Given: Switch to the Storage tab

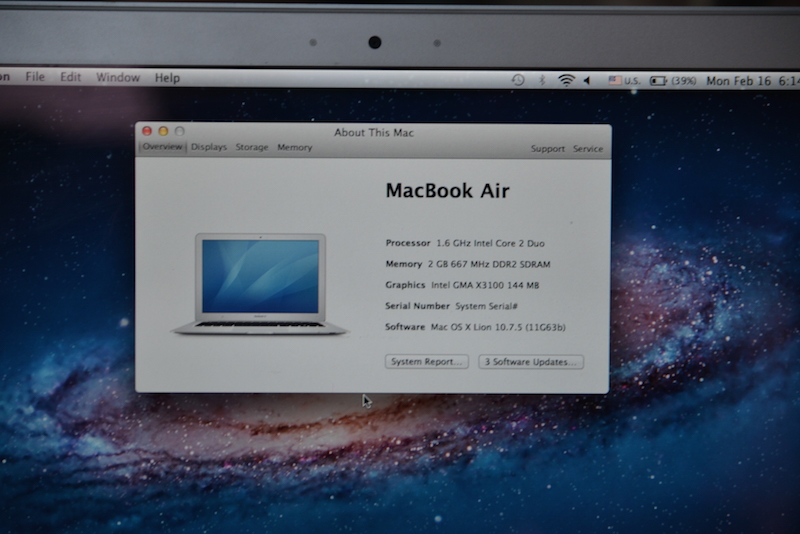Looking at the screenshot, I should click(252, 147).
